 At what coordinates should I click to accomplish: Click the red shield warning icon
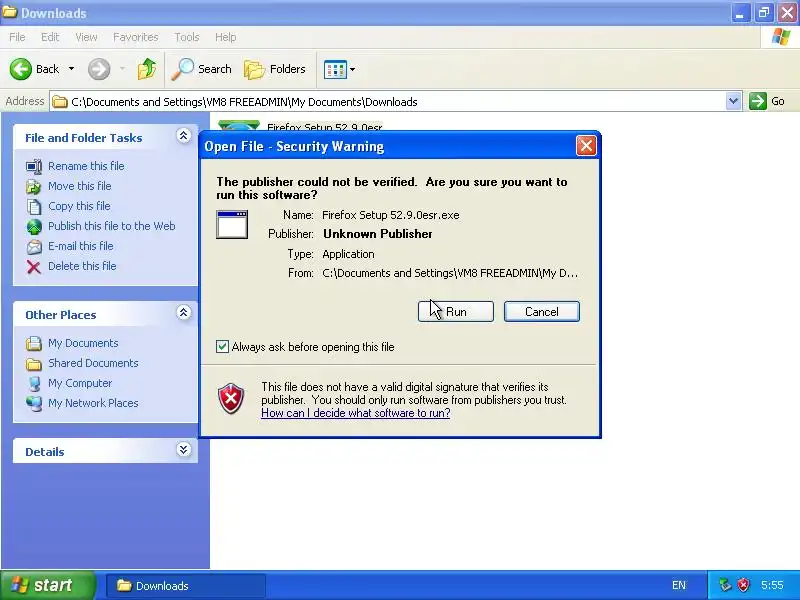pyautogui.click(x=231, y=398)
